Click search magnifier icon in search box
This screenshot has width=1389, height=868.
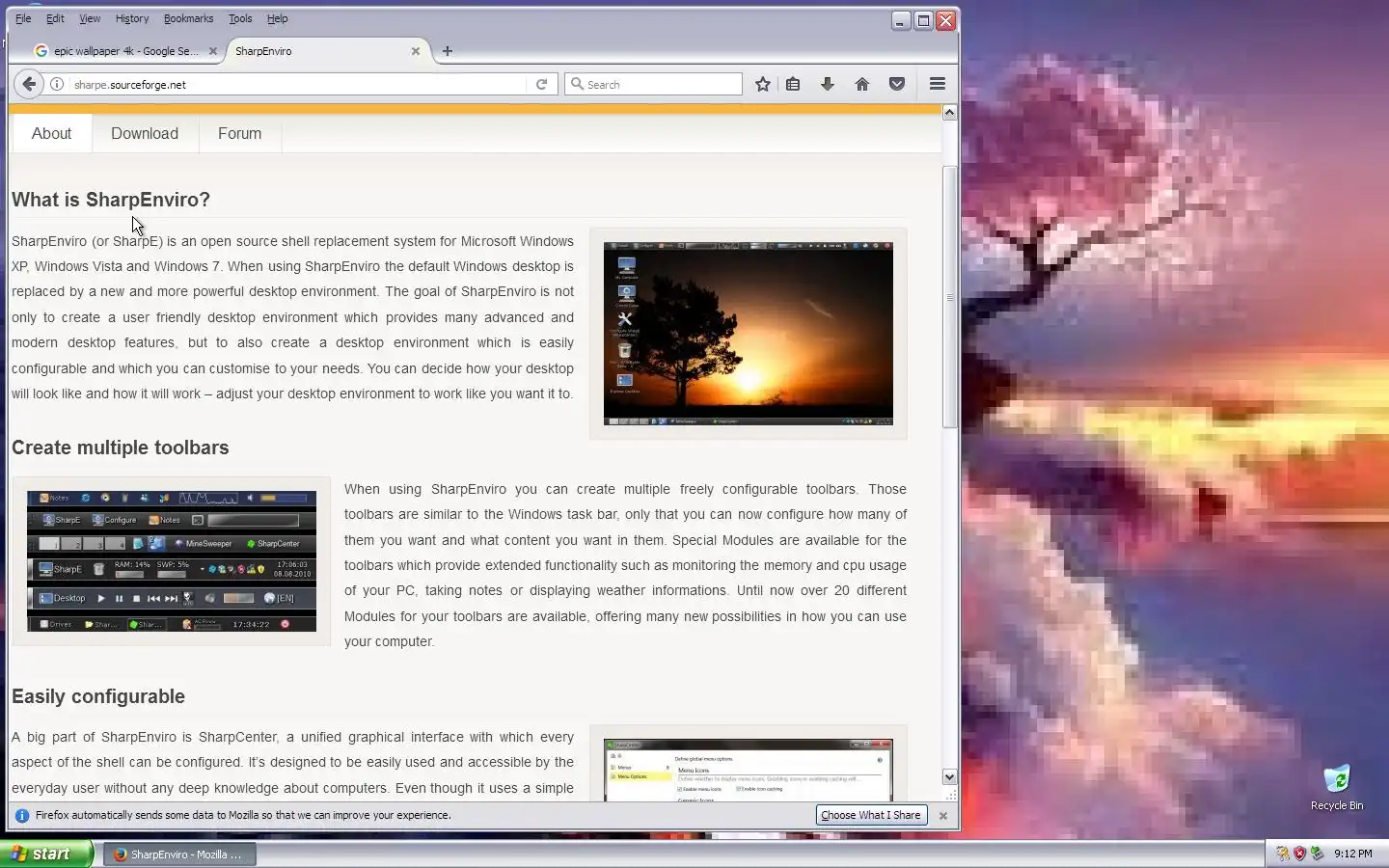click(578, 84)
